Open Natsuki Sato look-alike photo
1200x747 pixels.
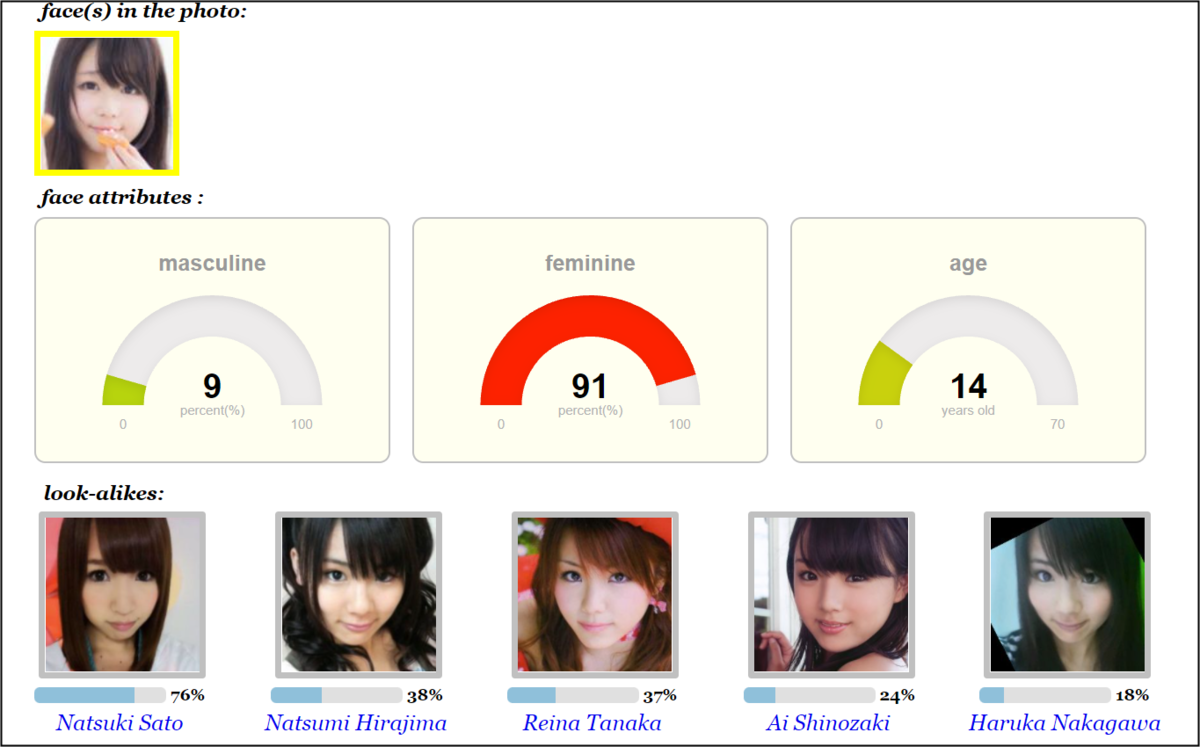click(122, 595)
